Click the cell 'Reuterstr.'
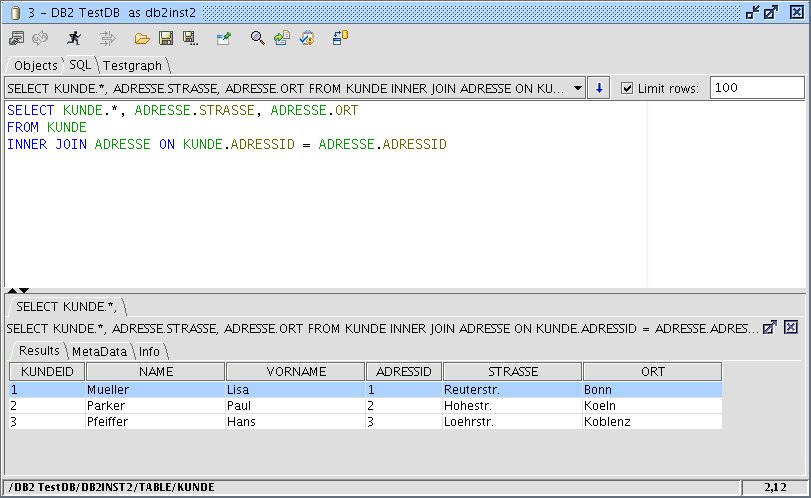811x498 pixels. click(x=513, y=389)
